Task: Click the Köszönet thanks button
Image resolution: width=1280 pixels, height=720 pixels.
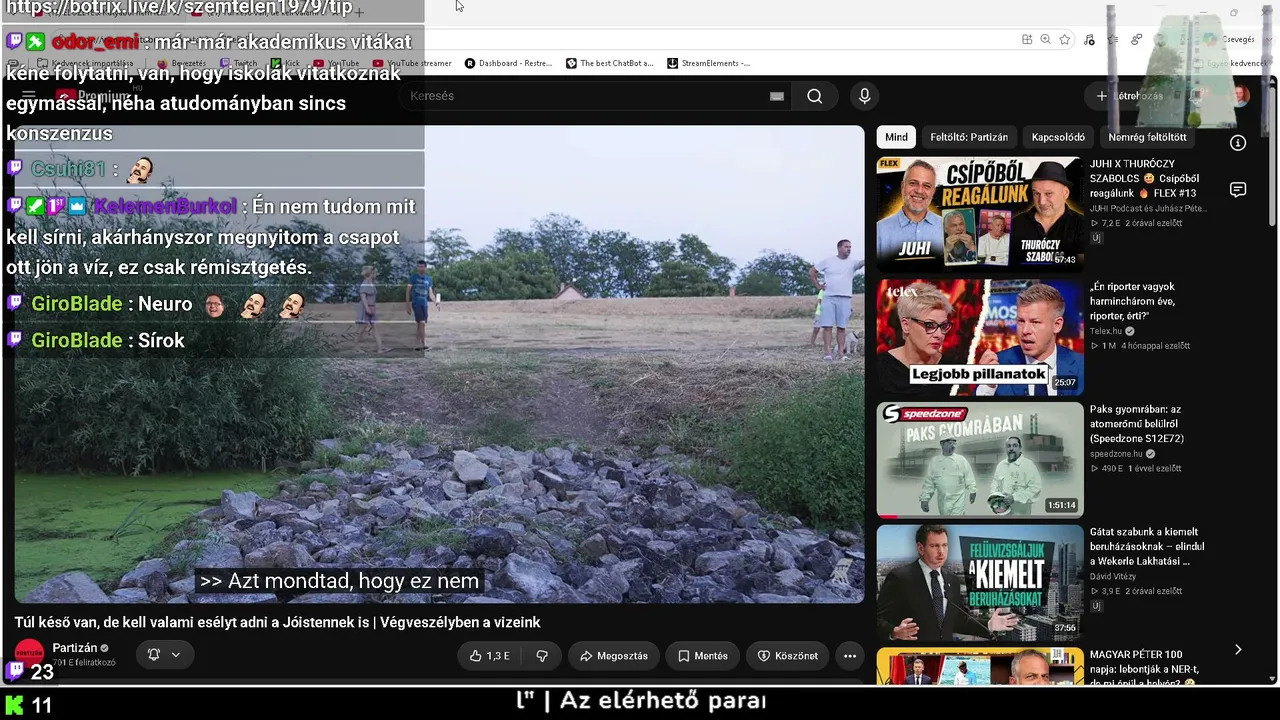Action: pos(787,656)
